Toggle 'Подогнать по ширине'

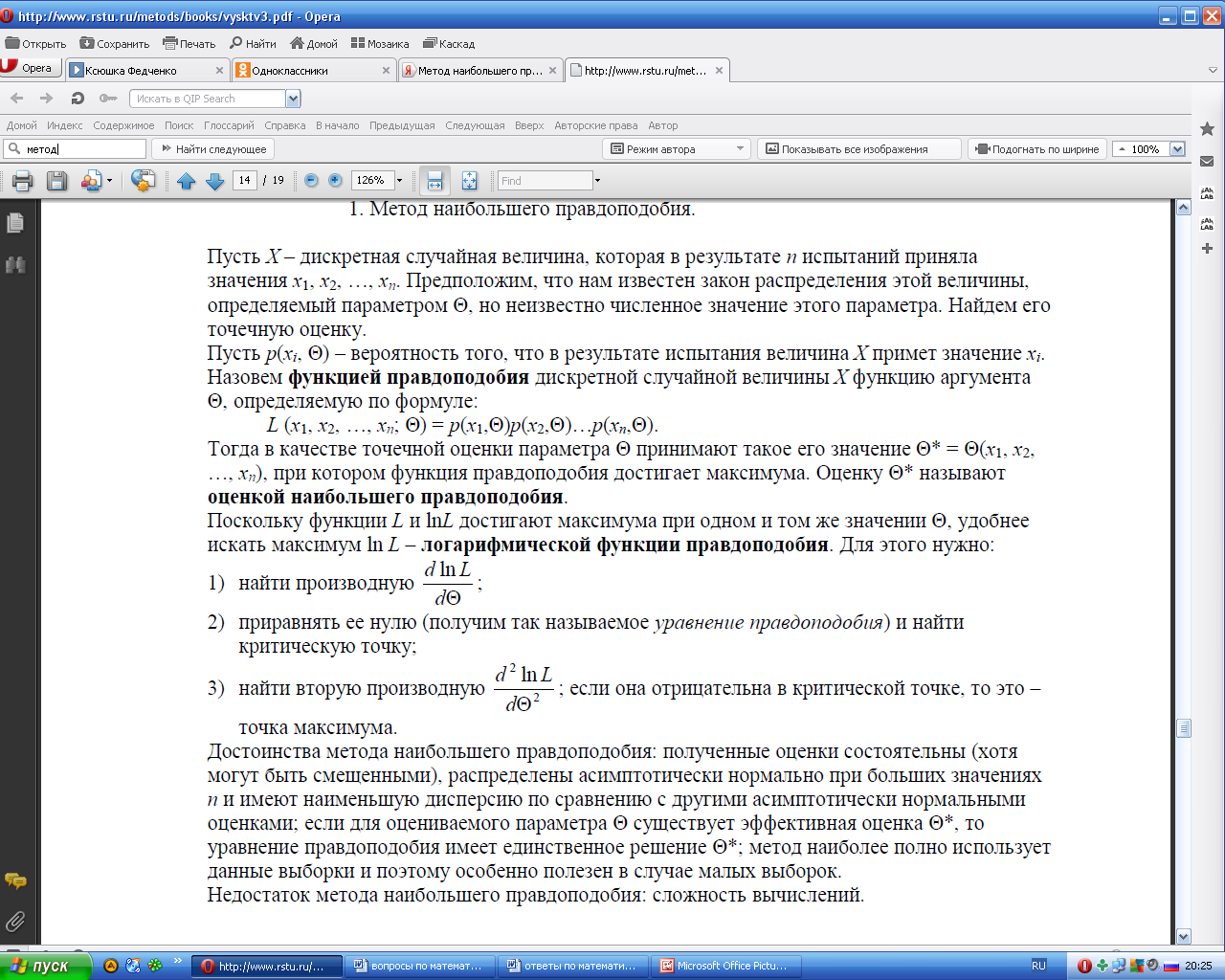click(1037, 149)
